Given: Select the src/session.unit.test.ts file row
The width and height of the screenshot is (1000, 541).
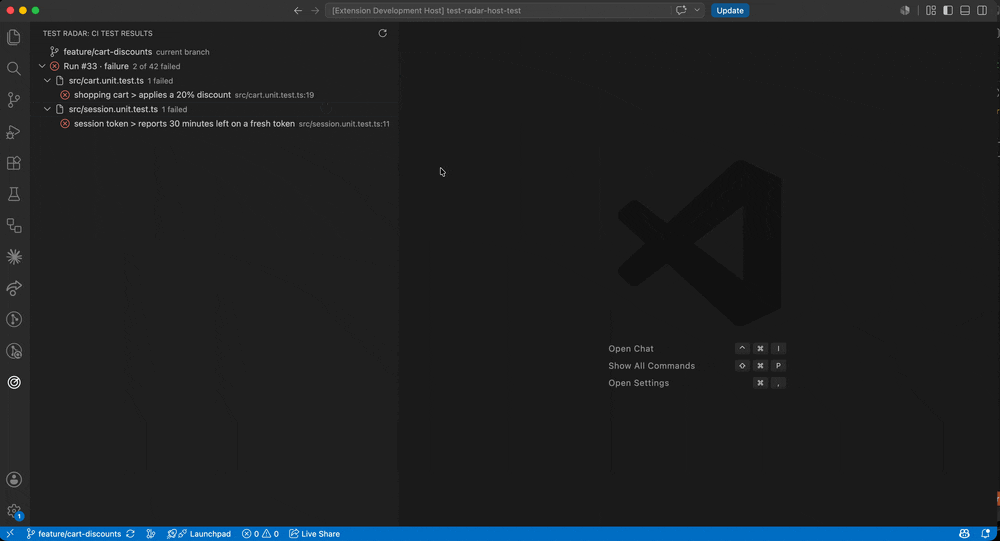Looking at the screenshot, I should (x=215, y=109).
